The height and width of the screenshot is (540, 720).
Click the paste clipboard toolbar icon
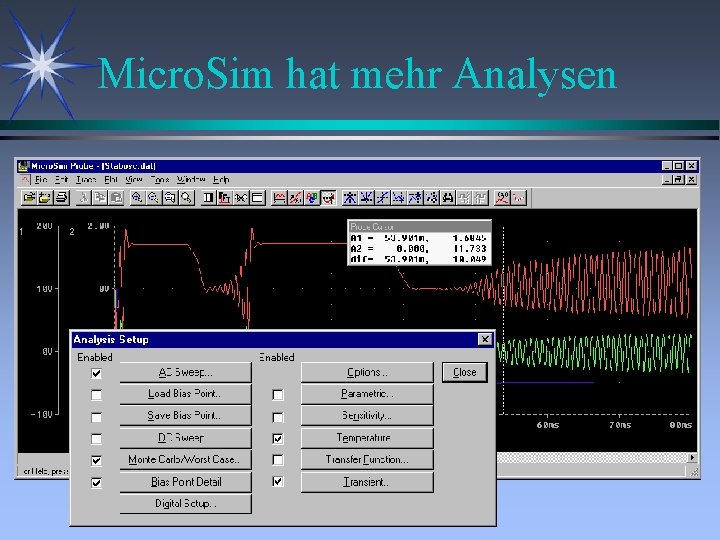tap(117, 198)
